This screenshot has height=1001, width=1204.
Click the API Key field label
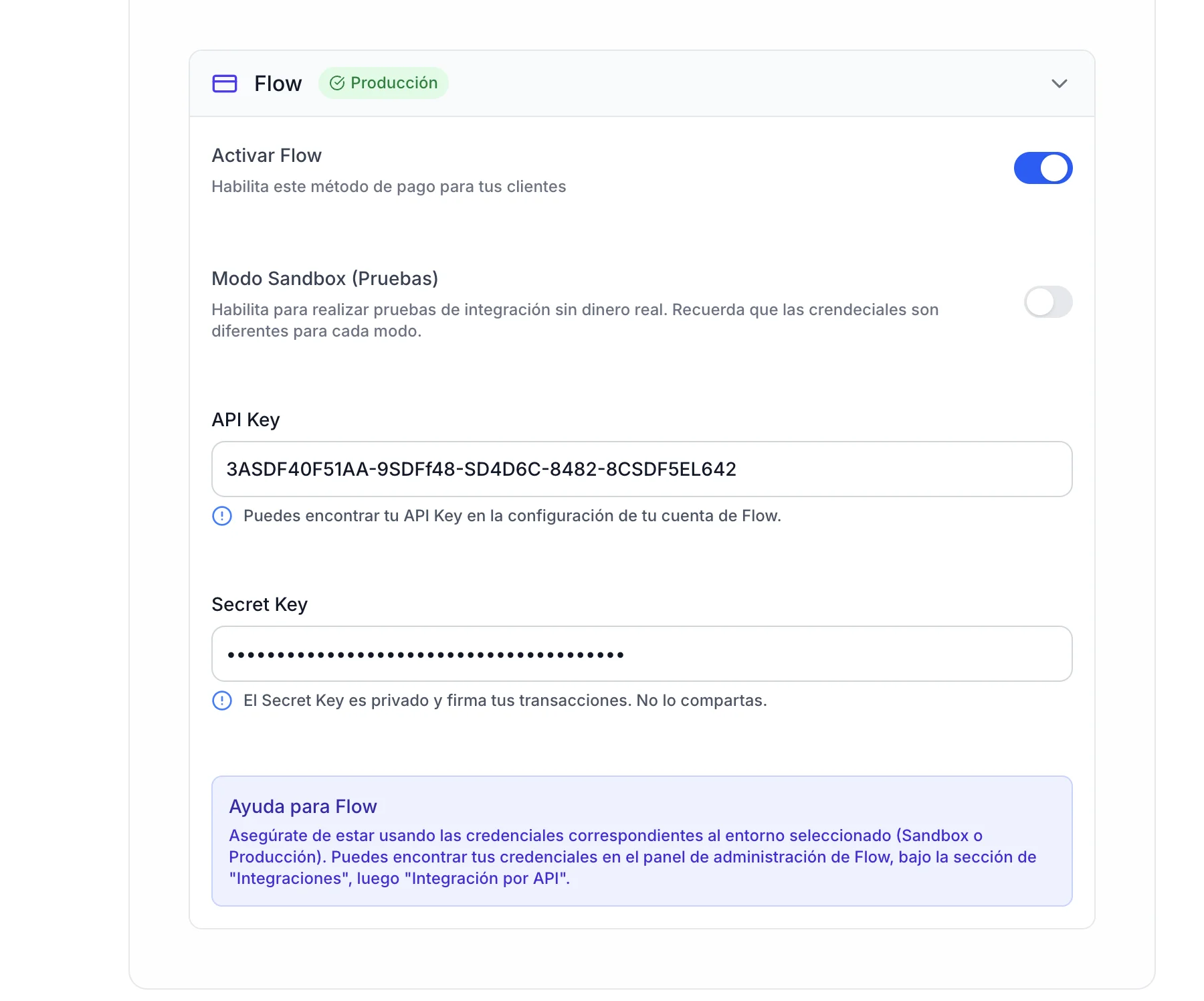[x=245, y=420]
